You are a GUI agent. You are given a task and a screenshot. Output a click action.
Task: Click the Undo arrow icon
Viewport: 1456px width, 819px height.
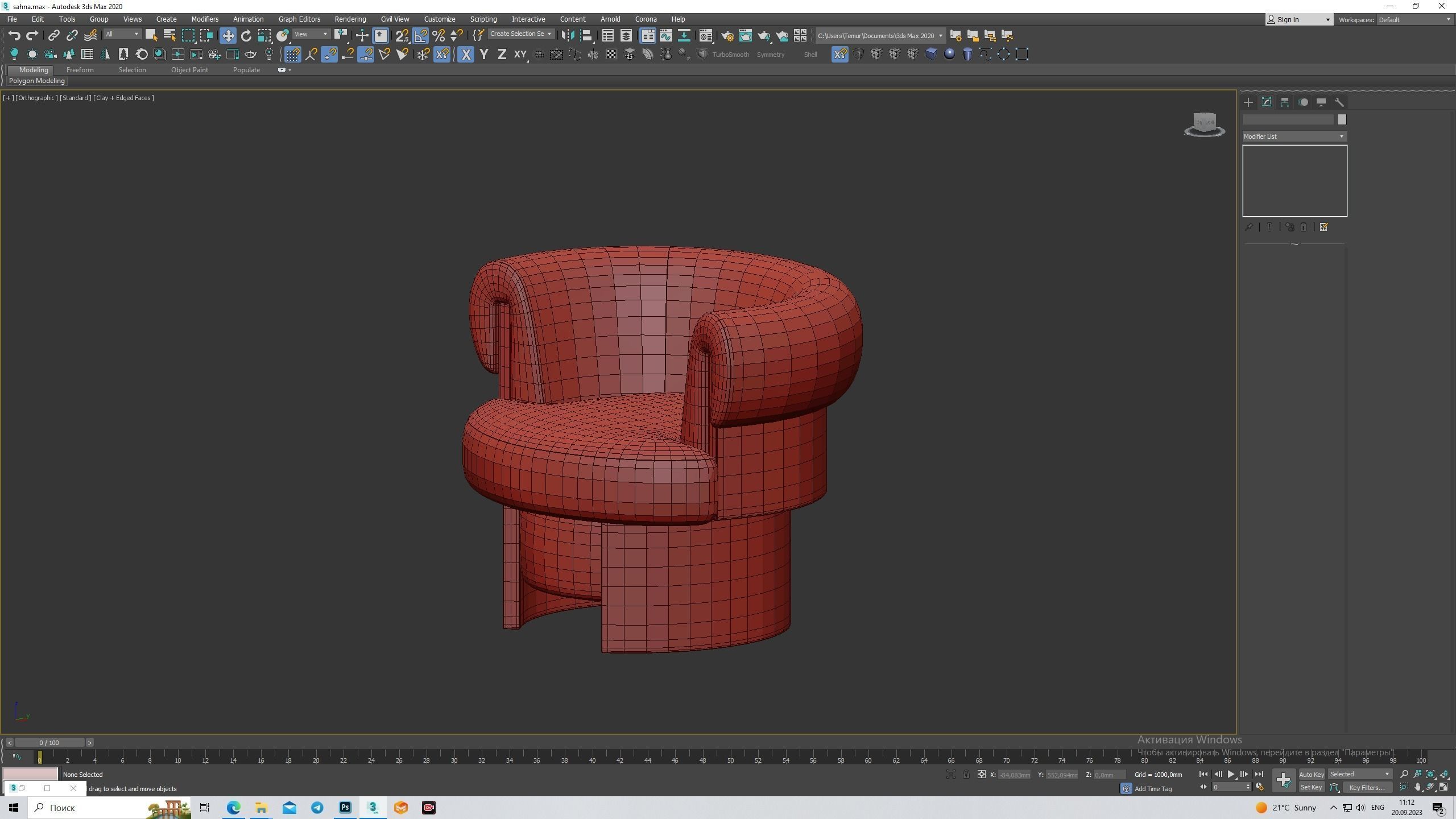[x=14, y=36]
